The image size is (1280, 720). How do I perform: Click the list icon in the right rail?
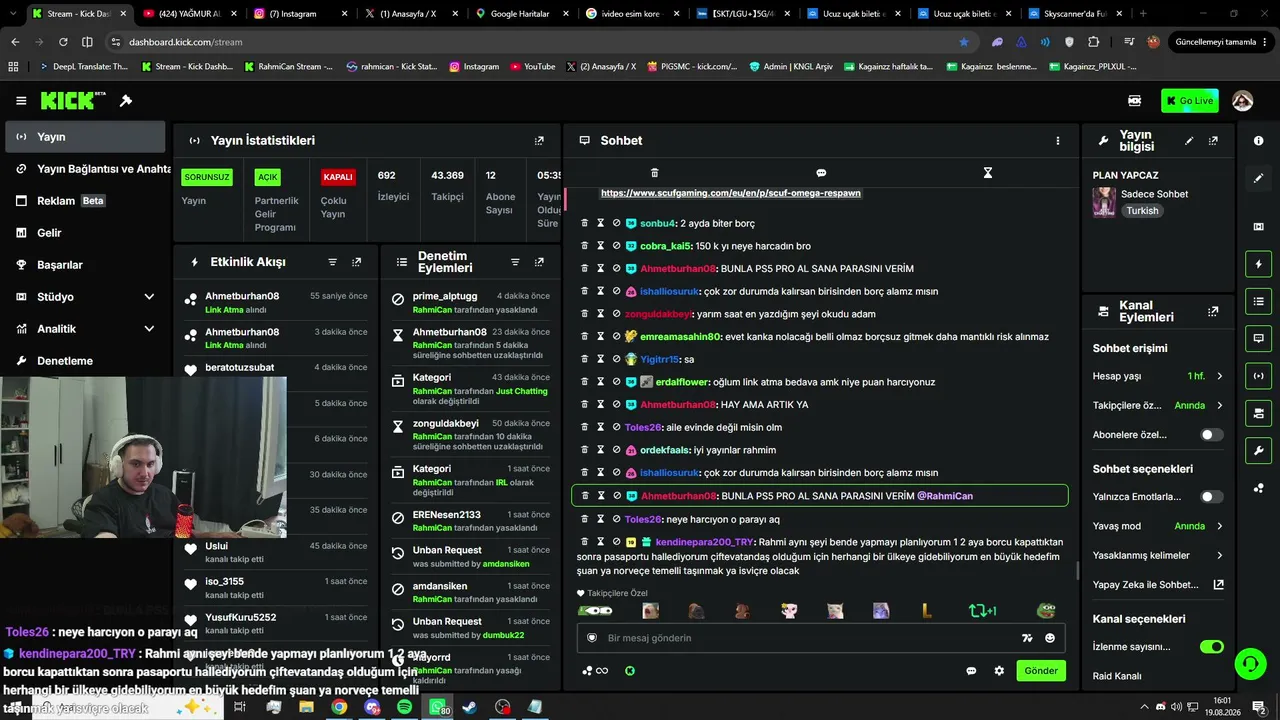pyautogui.click(x=1258, y=301)
